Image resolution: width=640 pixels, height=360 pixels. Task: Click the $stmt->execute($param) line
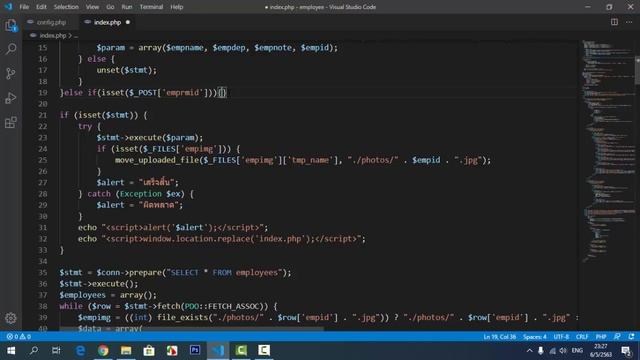click(x=150, y=138)
